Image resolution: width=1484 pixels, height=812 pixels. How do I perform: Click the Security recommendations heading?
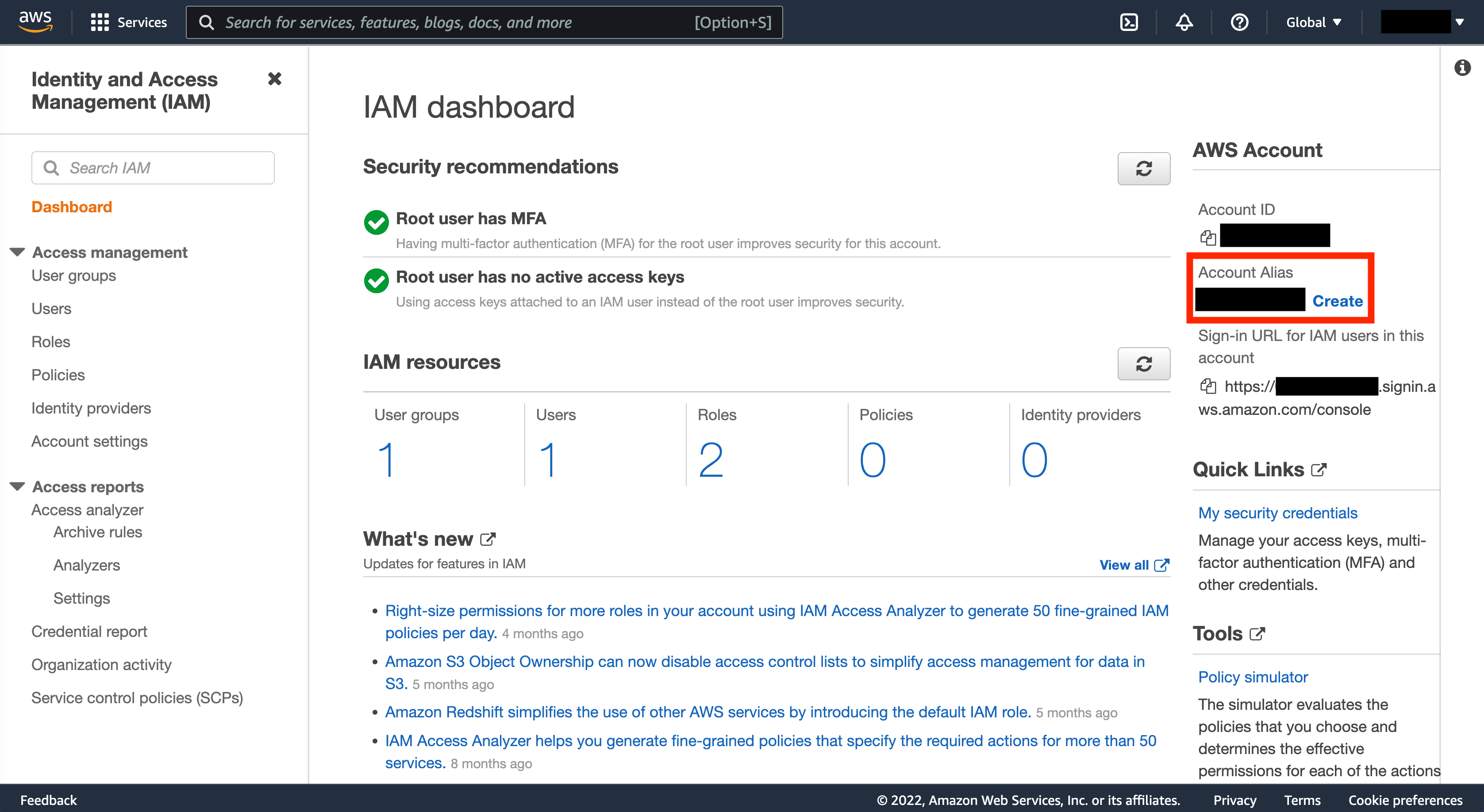(x=490, y=166)
